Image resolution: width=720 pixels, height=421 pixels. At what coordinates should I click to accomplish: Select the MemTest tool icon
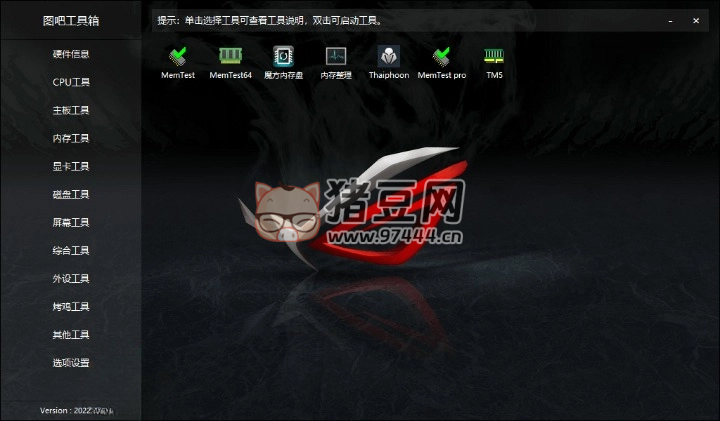(x=178, y=58)
